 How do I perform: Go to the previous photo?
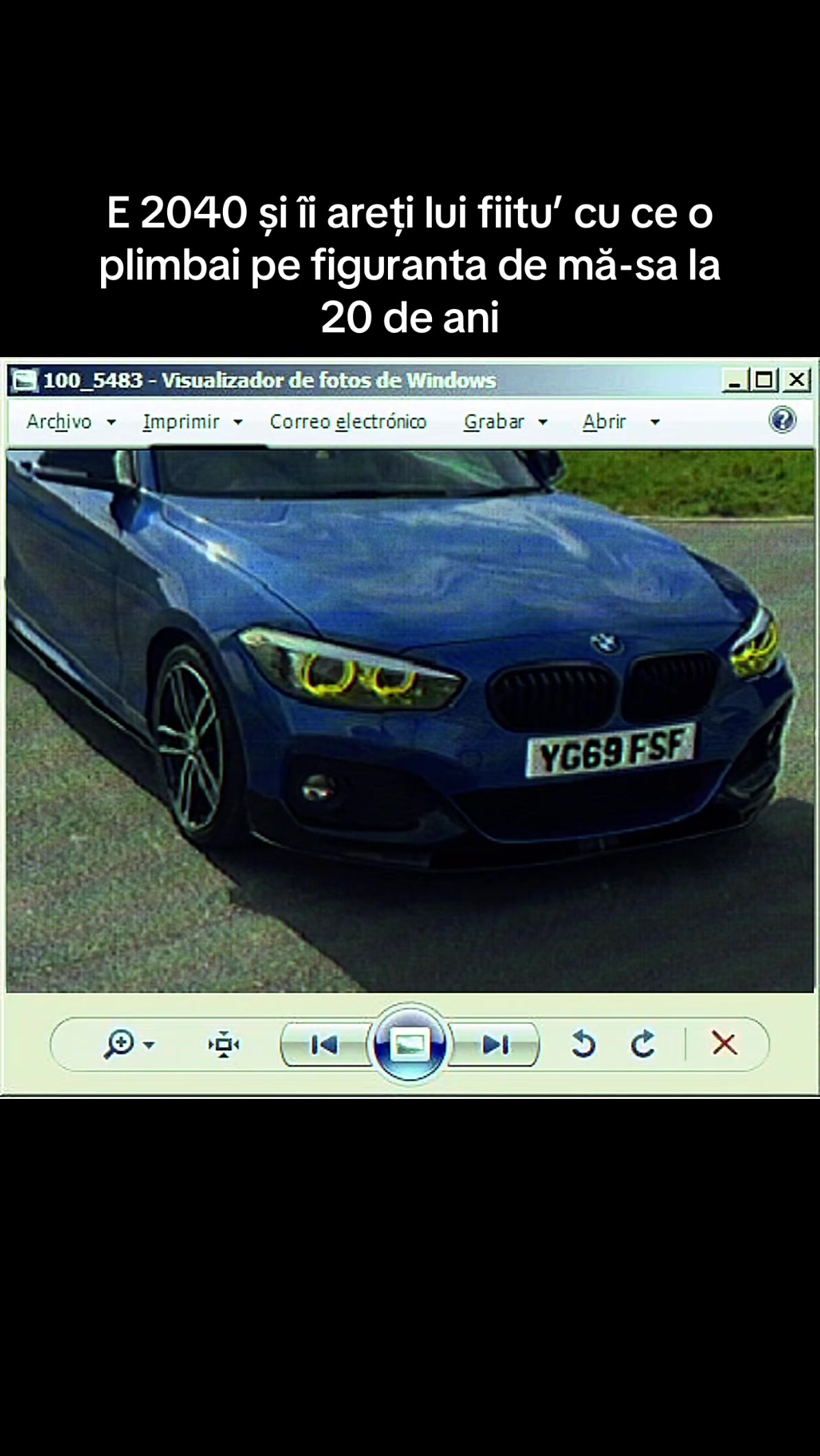tap(325, 1045)
